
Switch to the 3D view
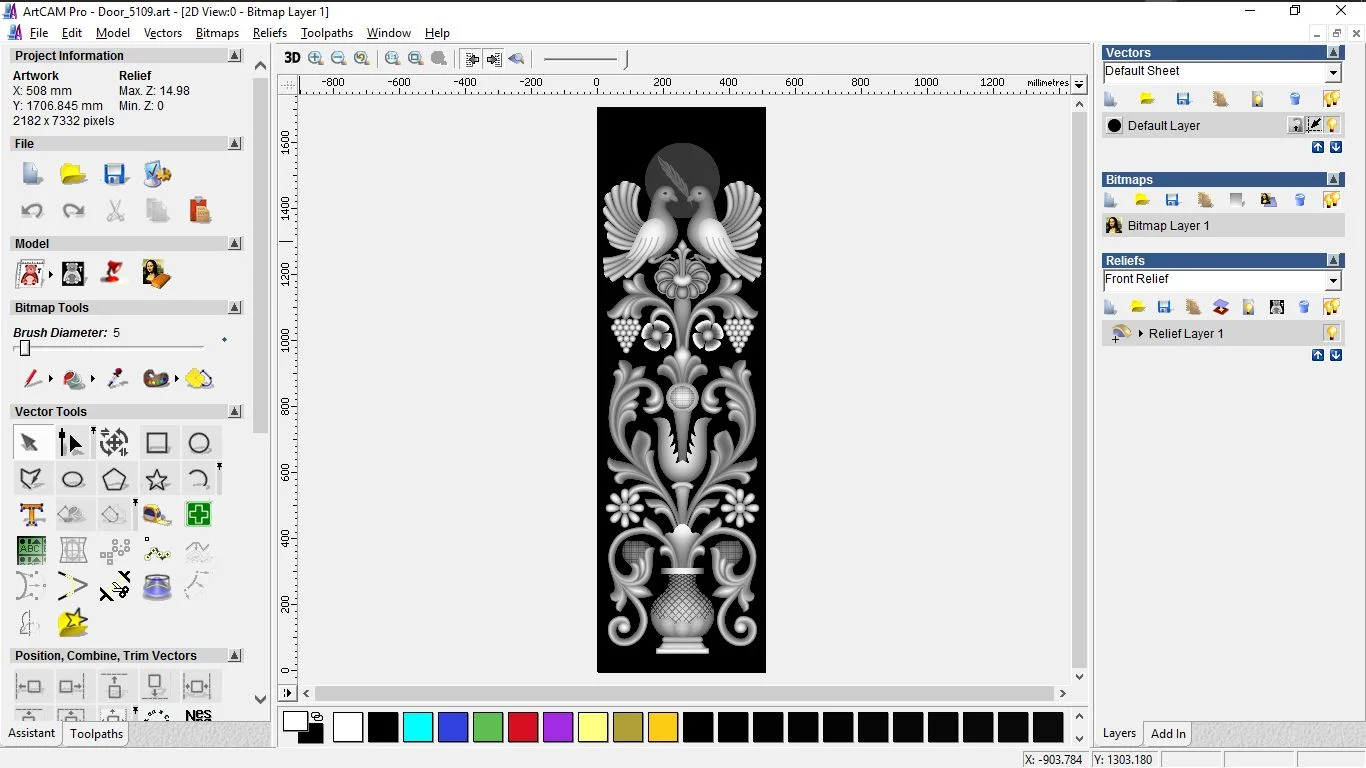(291, 58)
